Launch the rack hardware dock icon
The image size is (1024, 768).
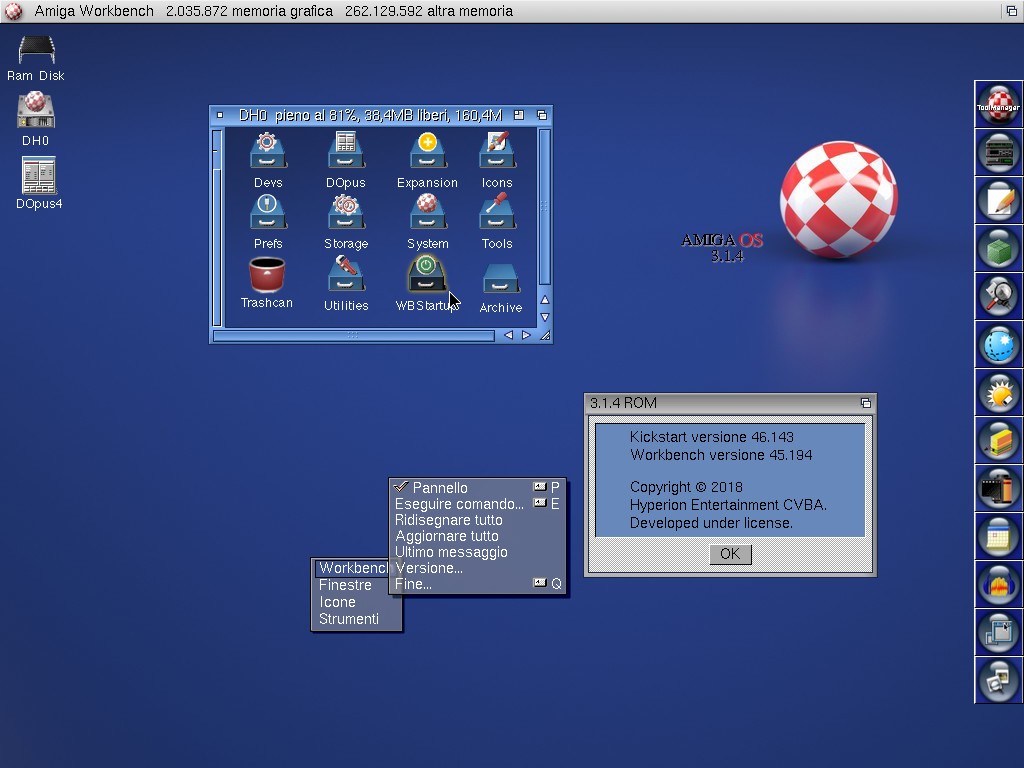[x=999, y=152]
